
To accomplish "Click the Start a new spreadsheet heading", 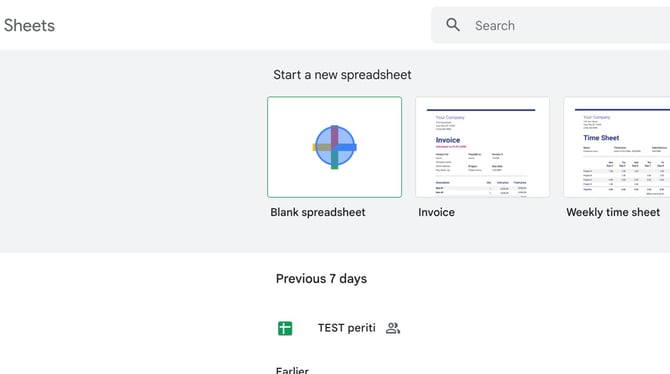I will tap(342, 75).
